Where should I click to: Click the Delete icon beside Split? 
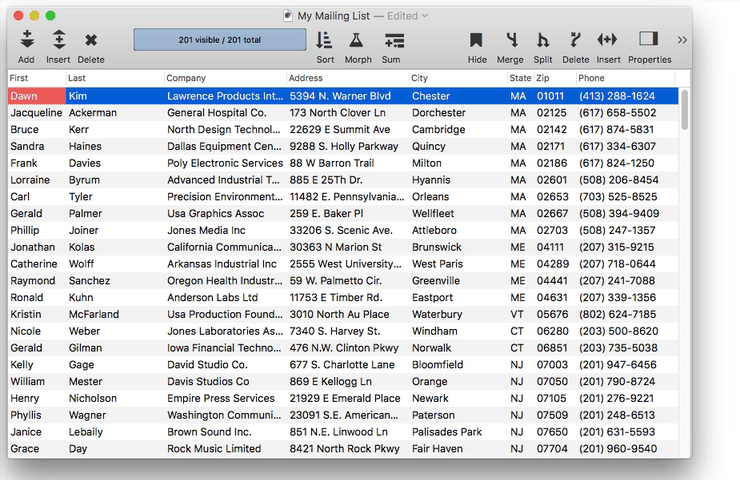coord(575,40)
